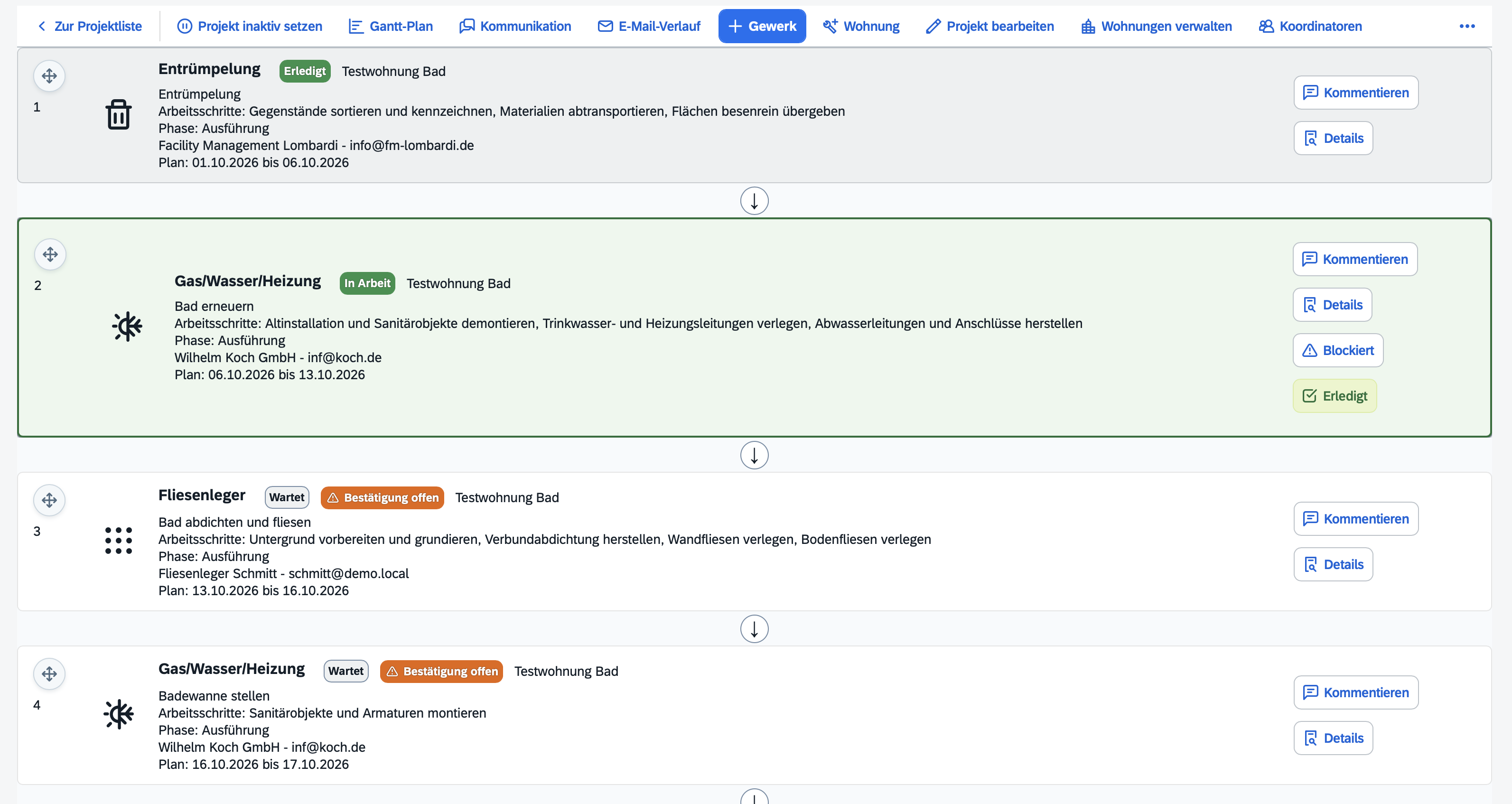
Task: Grab the move handle of item 2 Gas/Wasser/Heizung
Action: (x=50, y=255)
